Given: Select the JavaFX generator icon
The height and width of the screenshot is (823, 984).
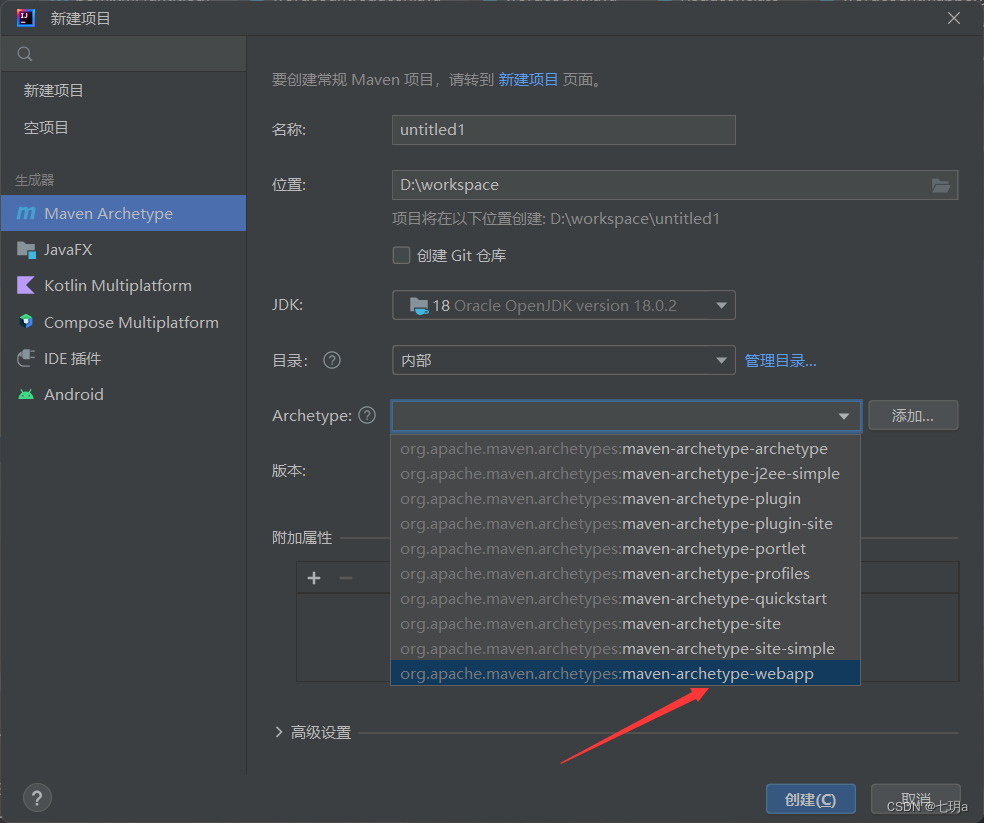Looking at the screenshot, I should click(26, 250).
